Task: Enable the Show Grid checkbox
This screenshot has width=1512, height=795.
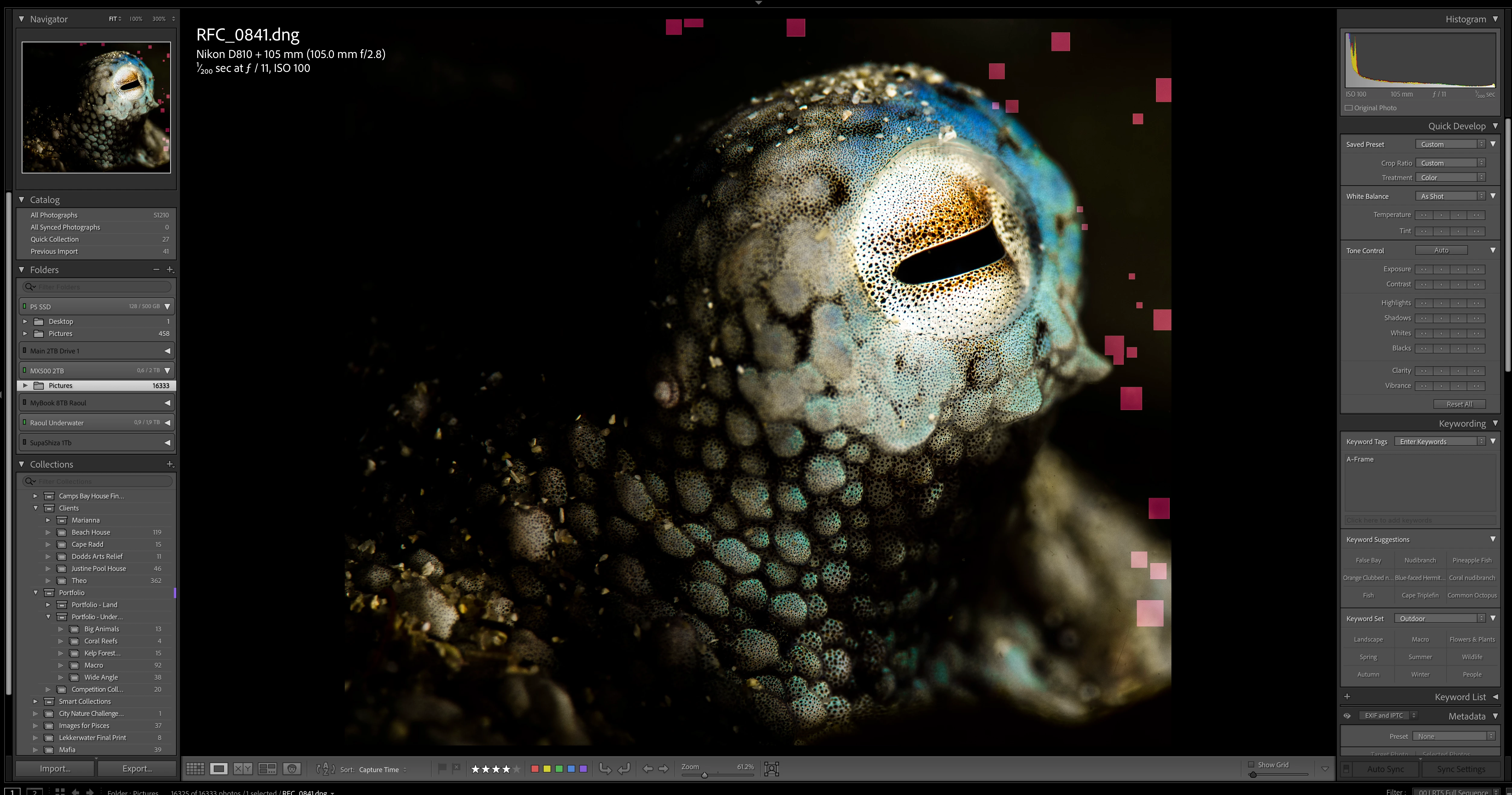Action: [x=1251, y=764]
